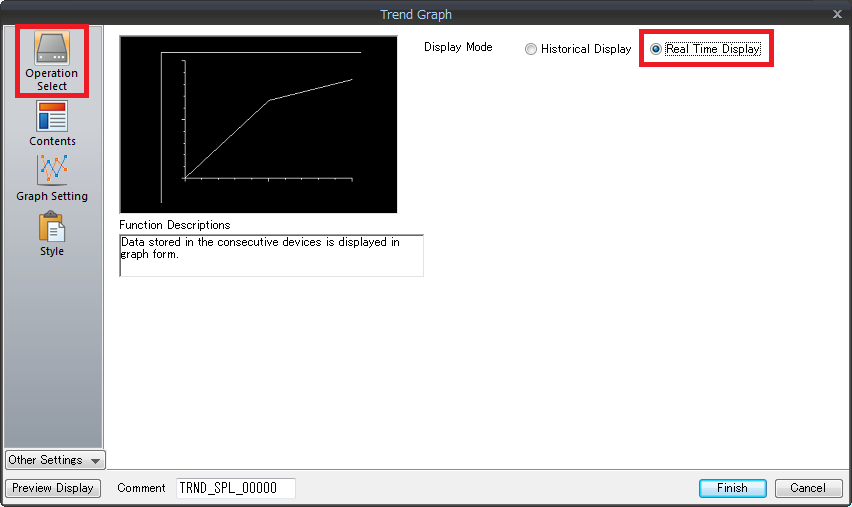Click the 'Graph Setting' text label
The width and height of the screenshot is (852, 507).
click(x=52, y=196)
